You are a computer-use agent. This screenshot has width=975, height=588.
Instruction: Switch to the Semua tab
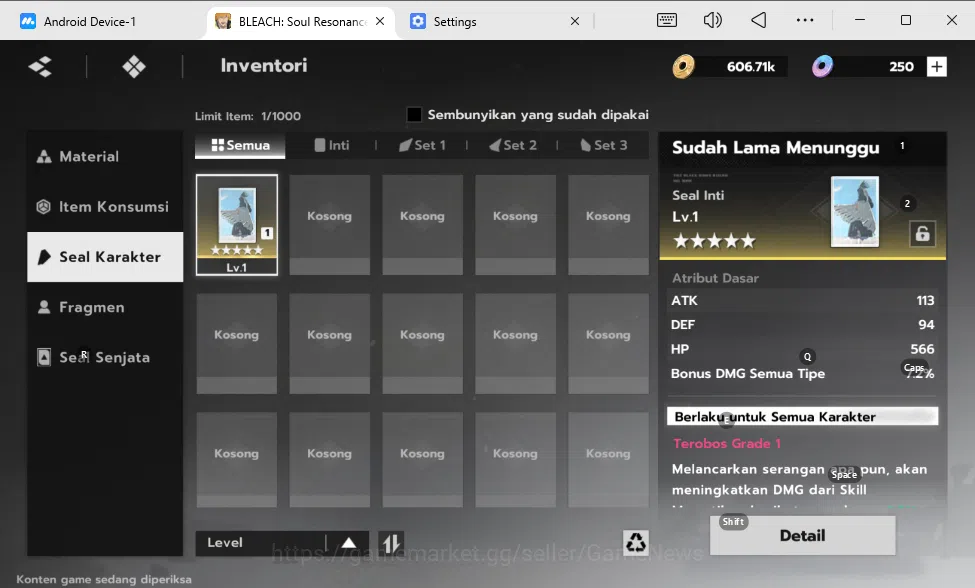point(240,145)
